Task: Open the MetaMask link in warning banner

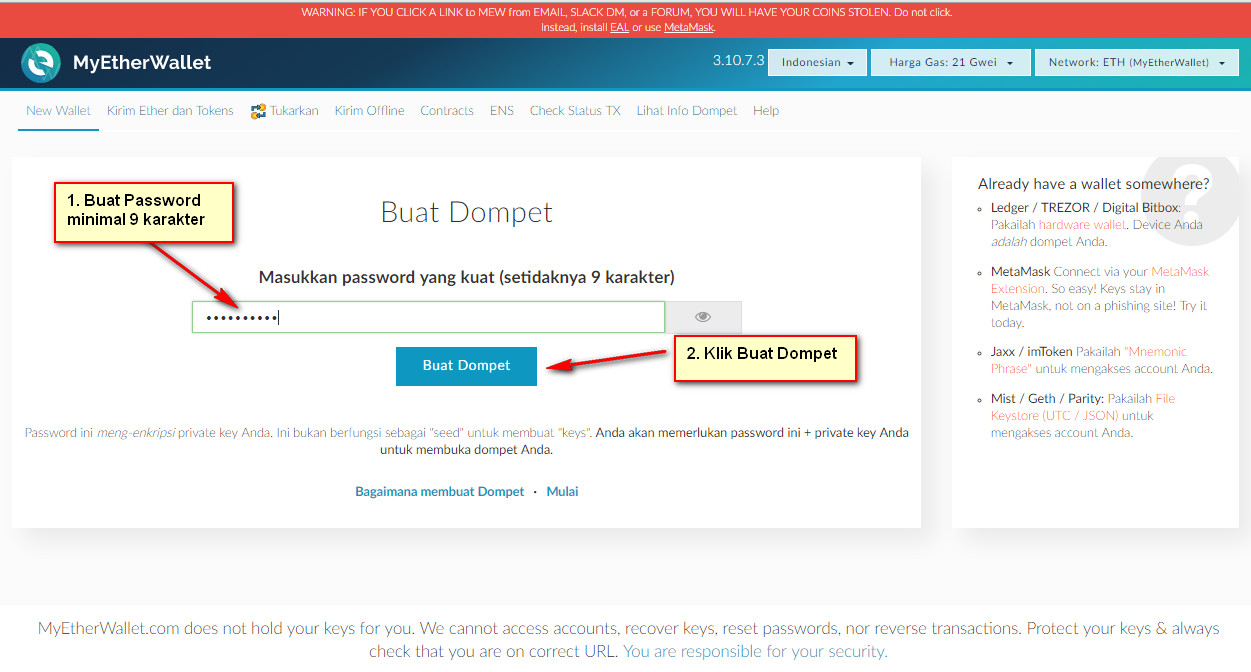Action: pyautogui.click(x=689, y=28)
